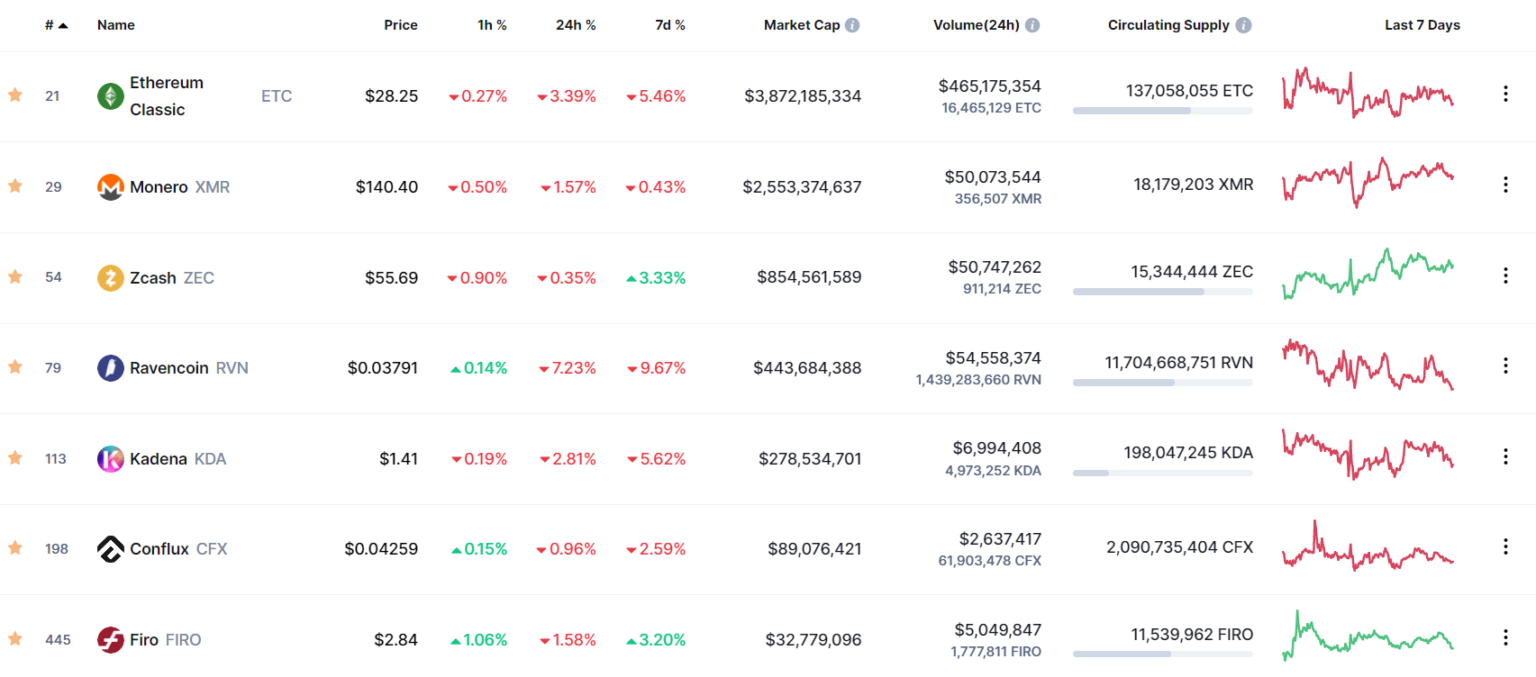Click the Ethereum Classic coin logo

pyautogui.click(x=110, y=96)
